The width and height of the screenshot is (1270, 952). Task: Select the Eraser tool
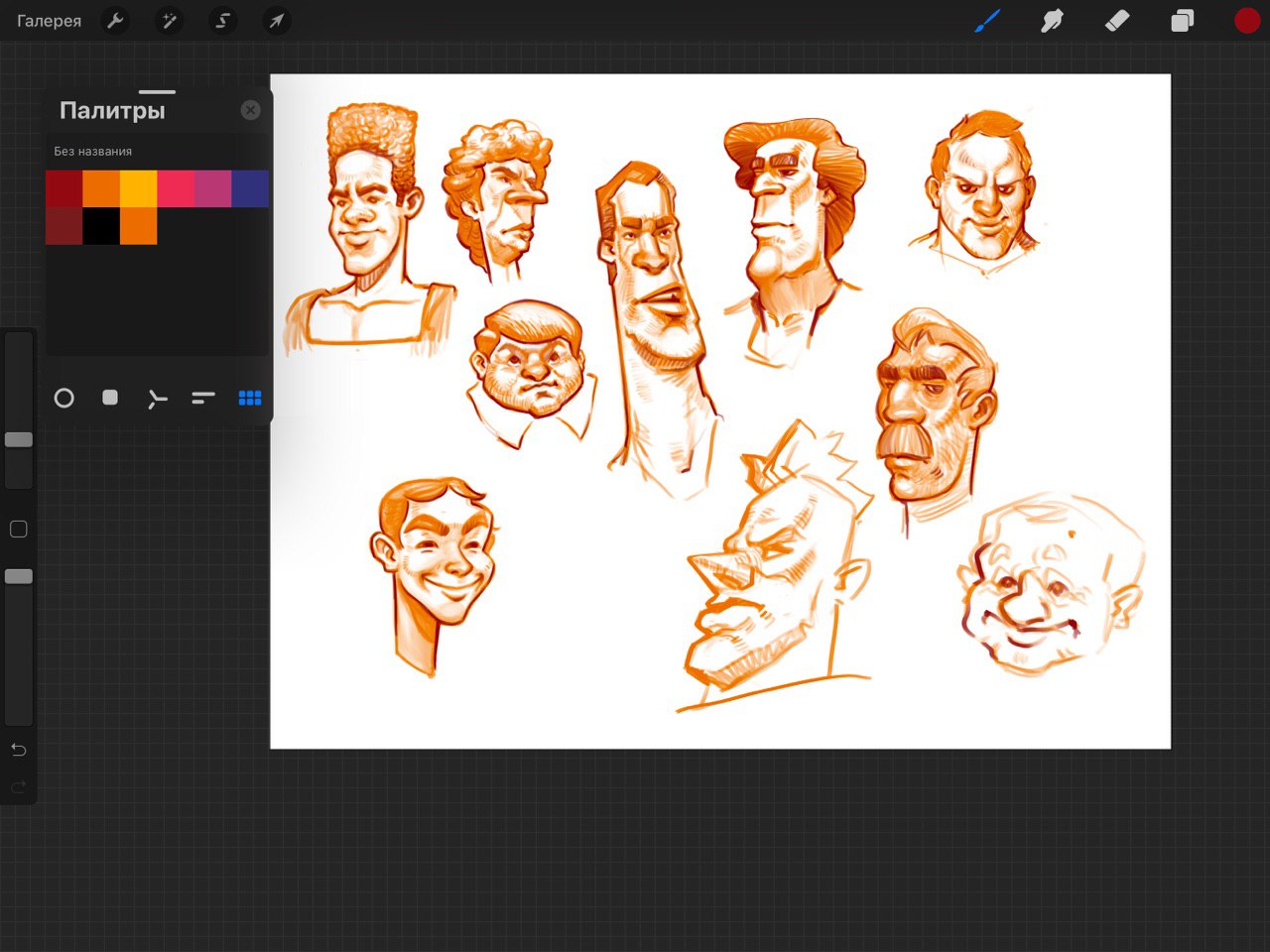pos(1117,21)
